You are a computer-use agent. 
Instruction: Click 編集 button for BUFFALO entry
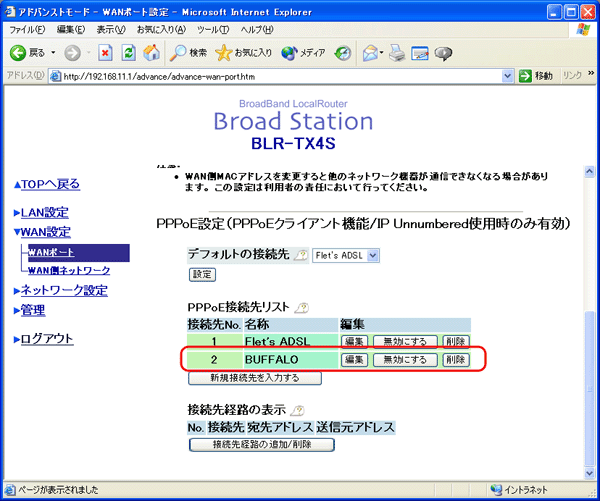click(x=355, y=359)
